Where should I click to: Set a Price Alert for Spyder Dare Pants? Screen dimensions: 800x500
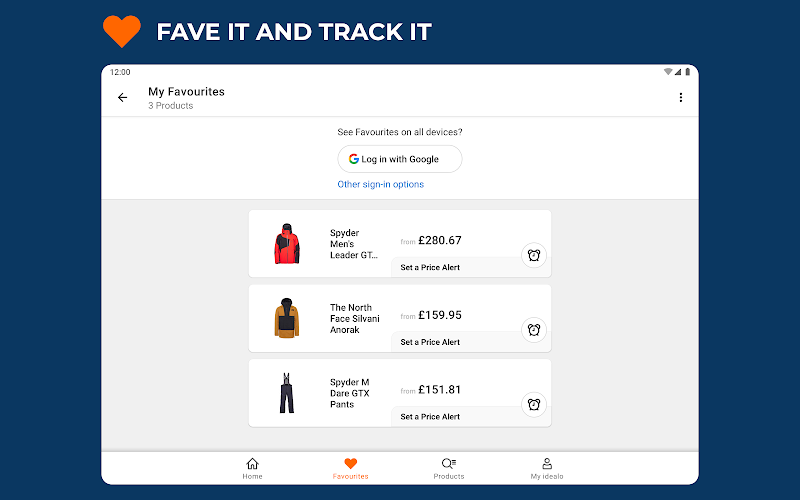pos(431,417)
